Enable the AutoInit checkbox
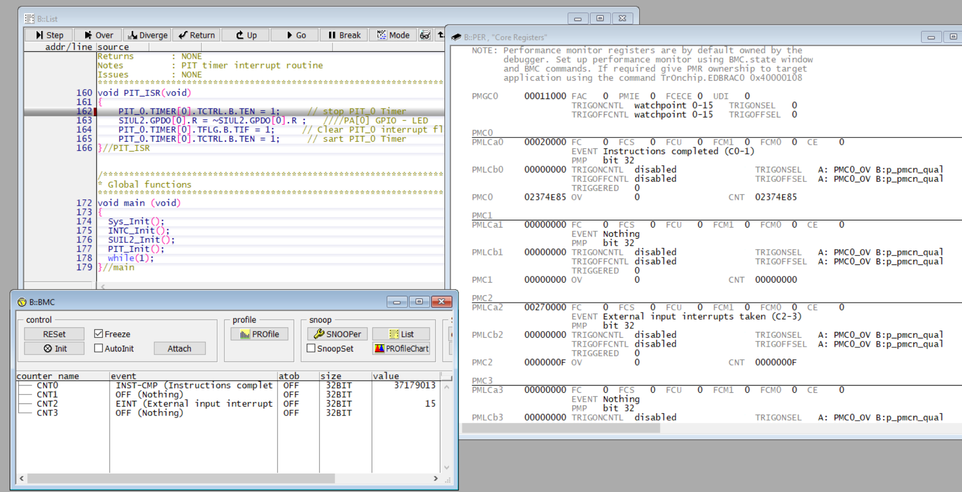 click(x=98, y=348)
